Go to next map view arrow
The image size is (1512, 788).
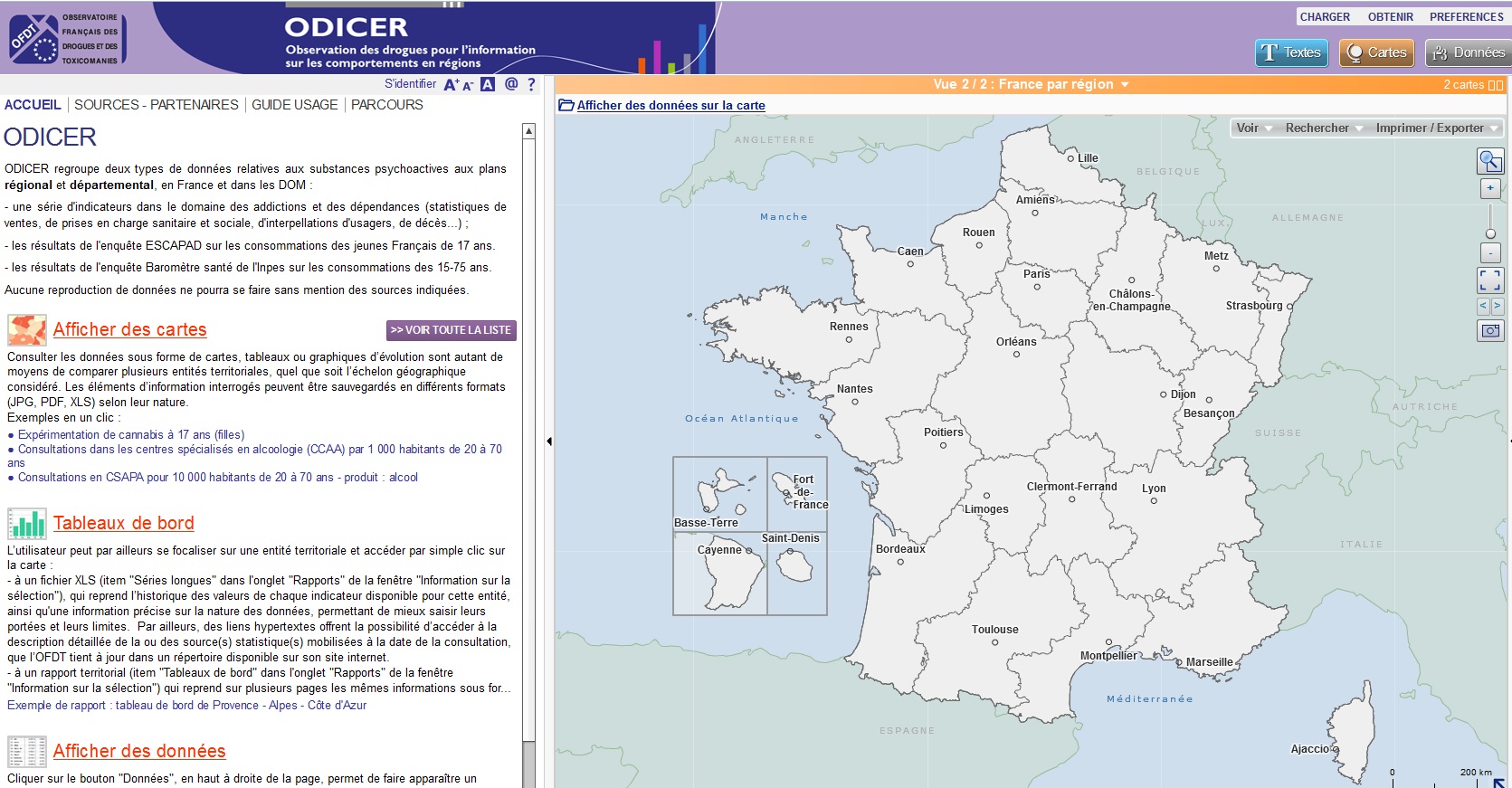[1497, 307]
